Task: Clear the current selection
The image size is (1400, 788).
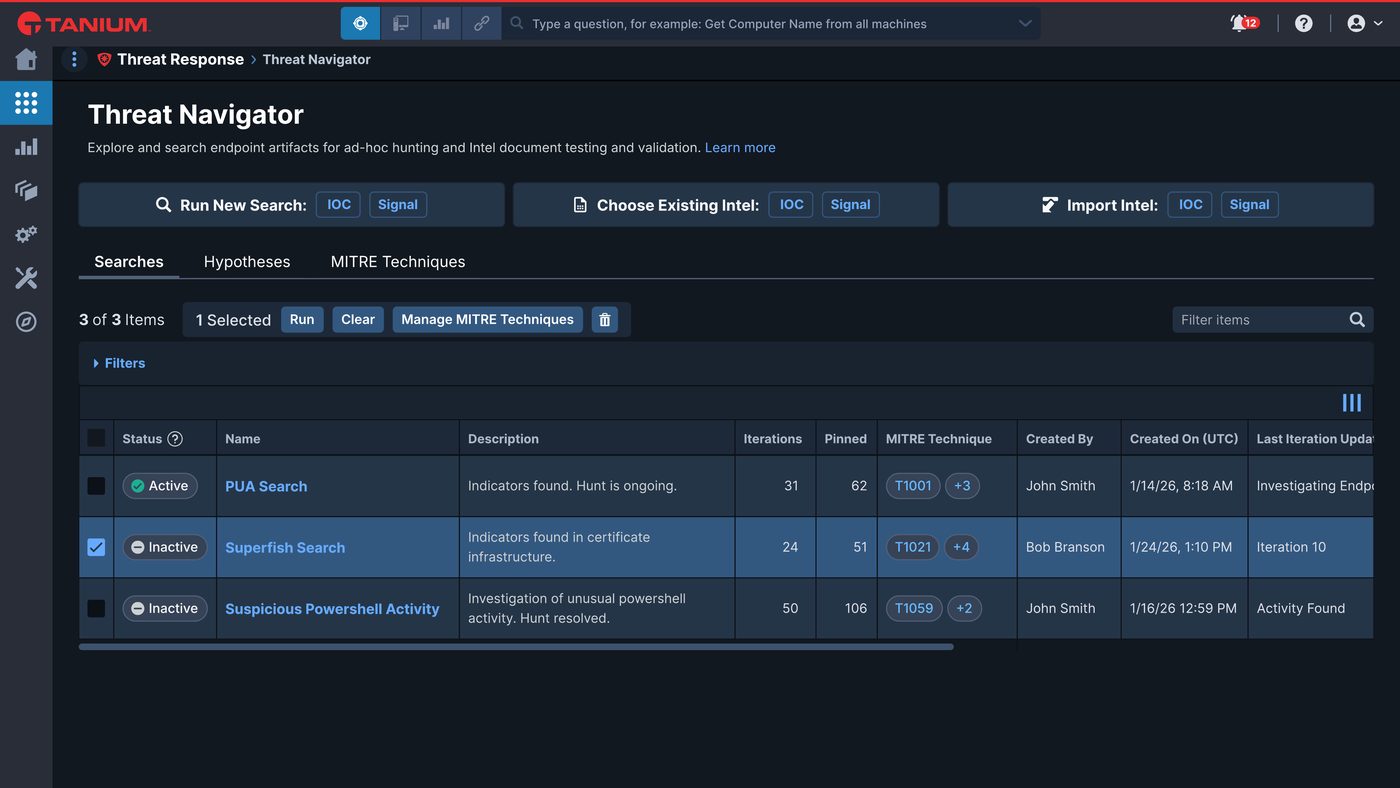Action: tap(358, 319)
